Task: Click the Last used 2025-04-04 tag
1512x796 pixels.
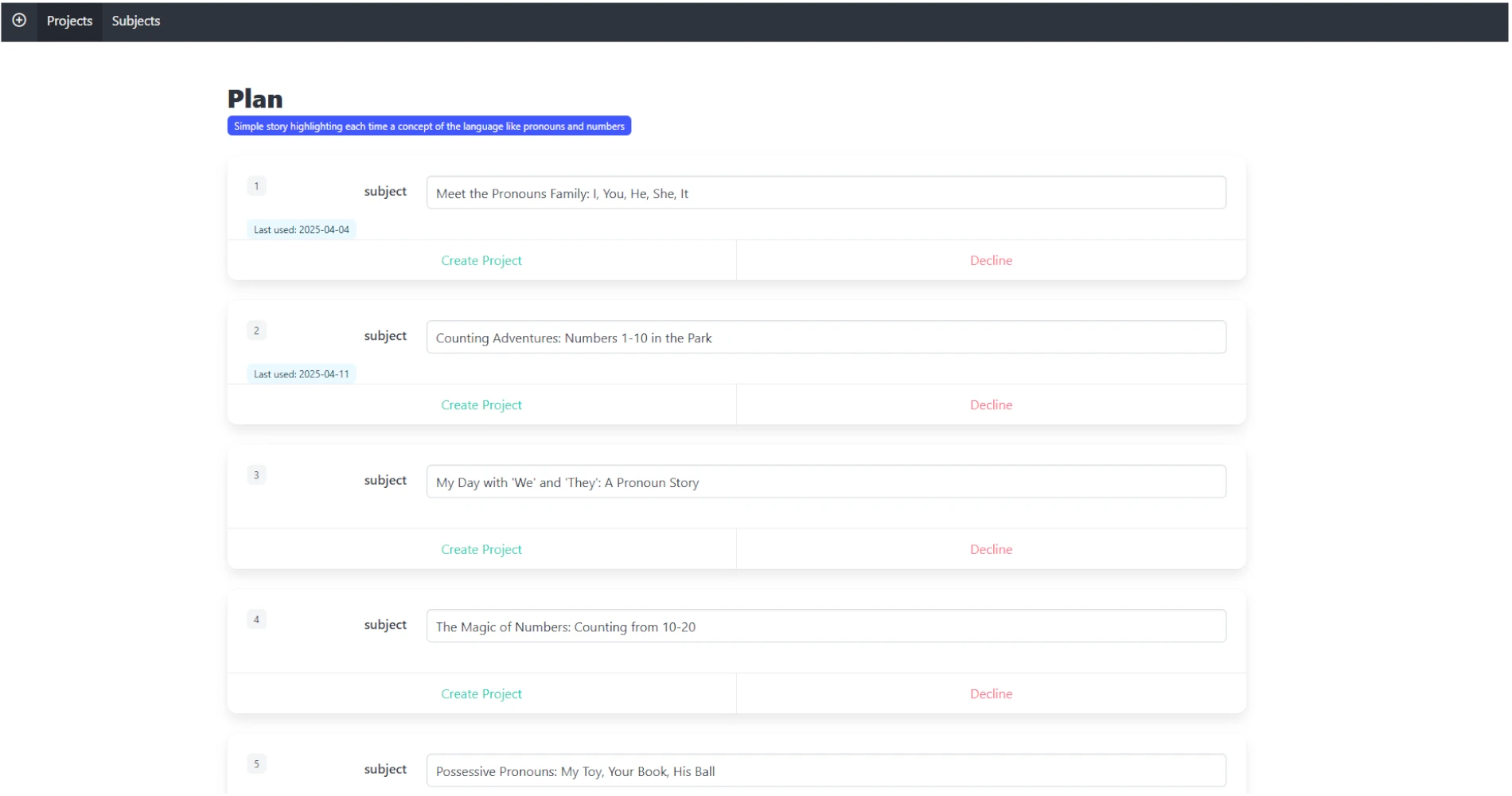Action: point(301,230)
